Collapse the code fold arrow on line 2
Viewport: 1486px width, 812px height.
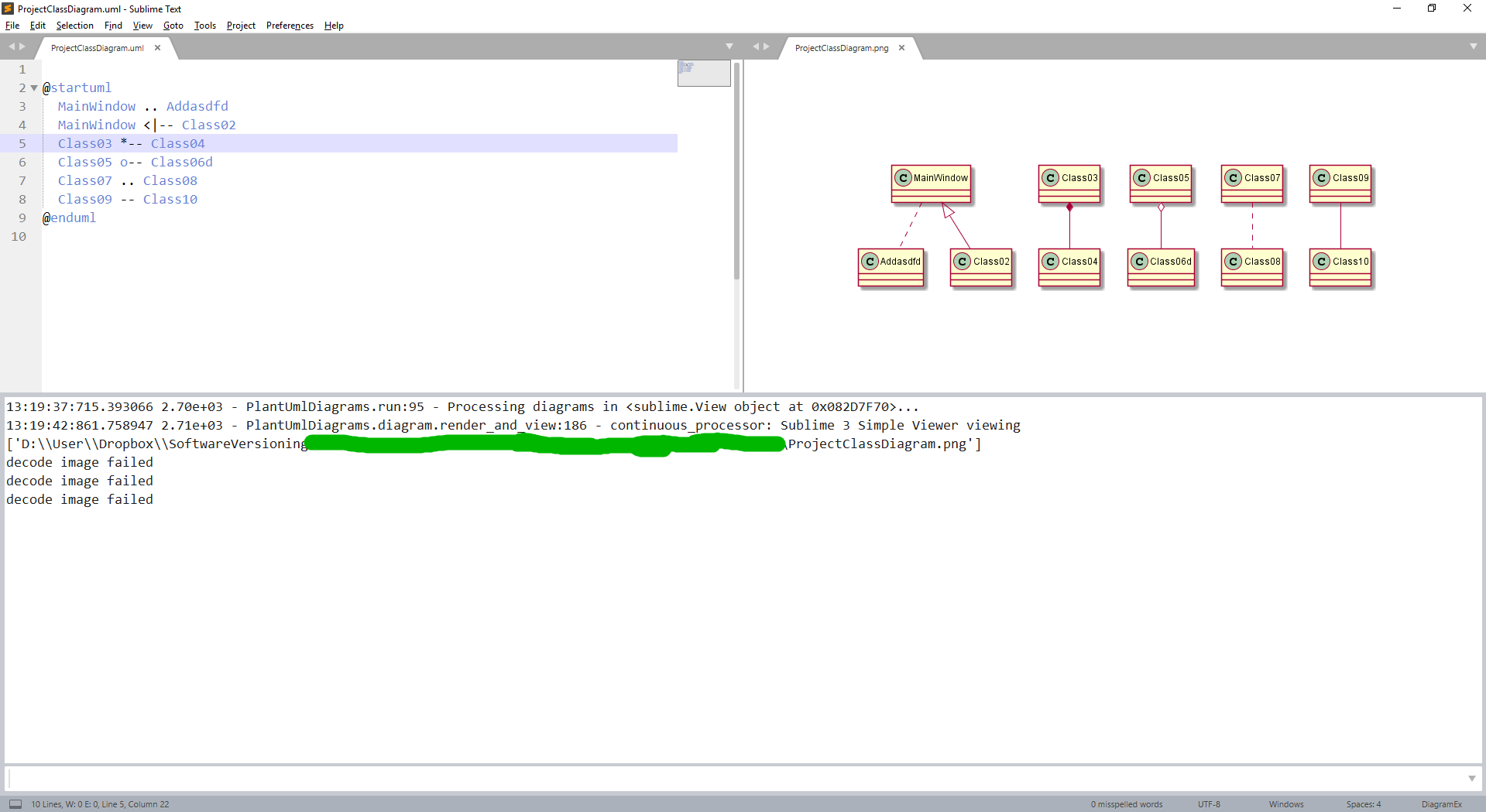tap(33, 87)
